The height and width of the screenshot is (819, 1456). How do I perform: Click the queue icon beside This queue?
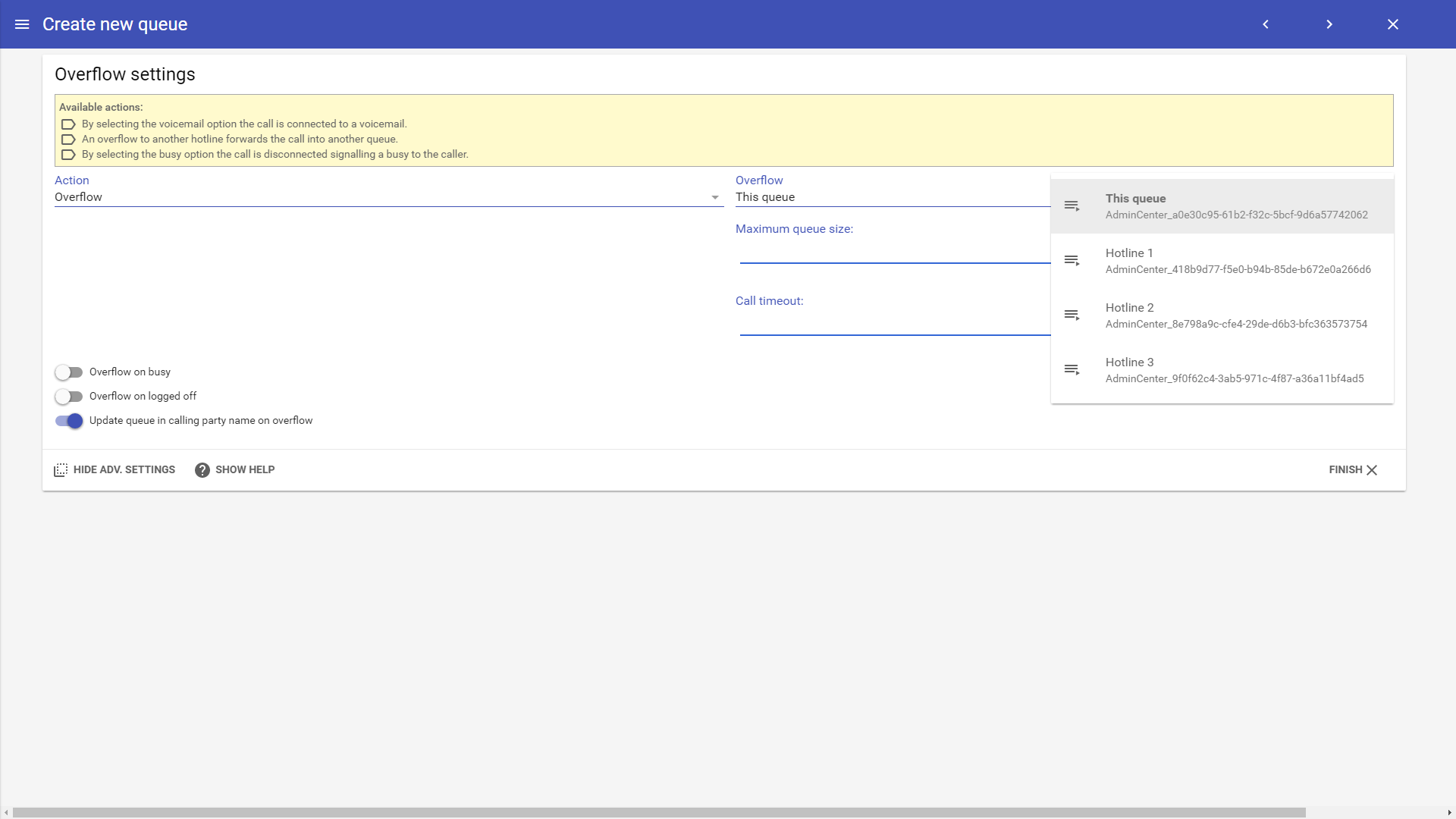tap(1072, 206)
